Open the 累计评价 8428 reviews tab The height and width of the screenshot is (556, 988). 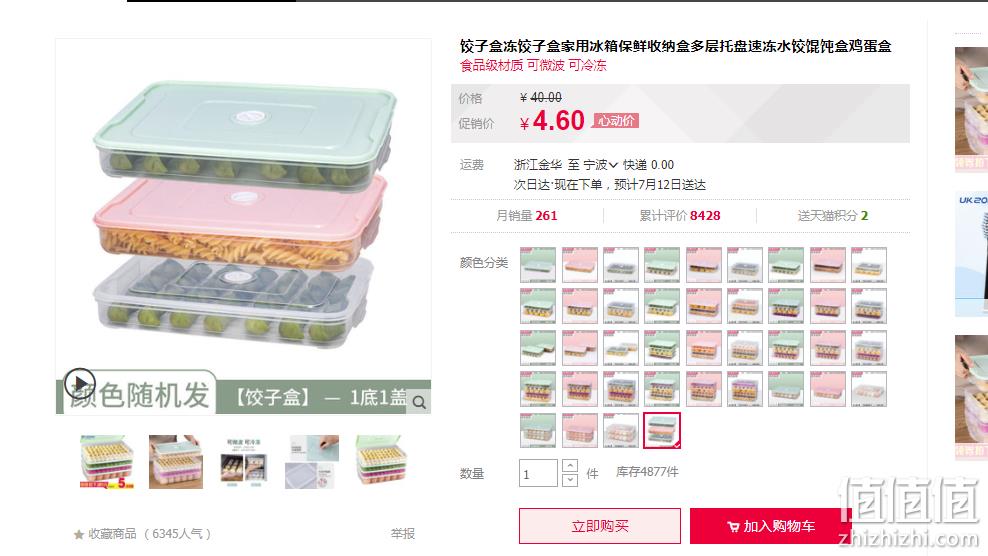point(680,216)
